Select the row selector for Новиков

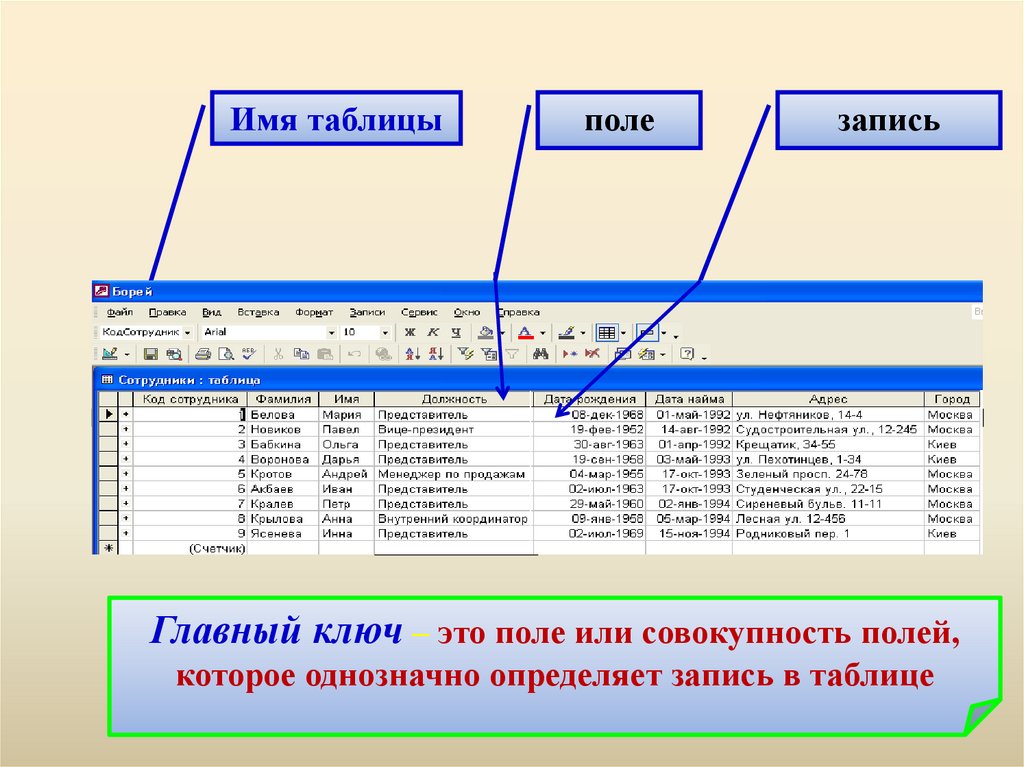tap(108, 429)
